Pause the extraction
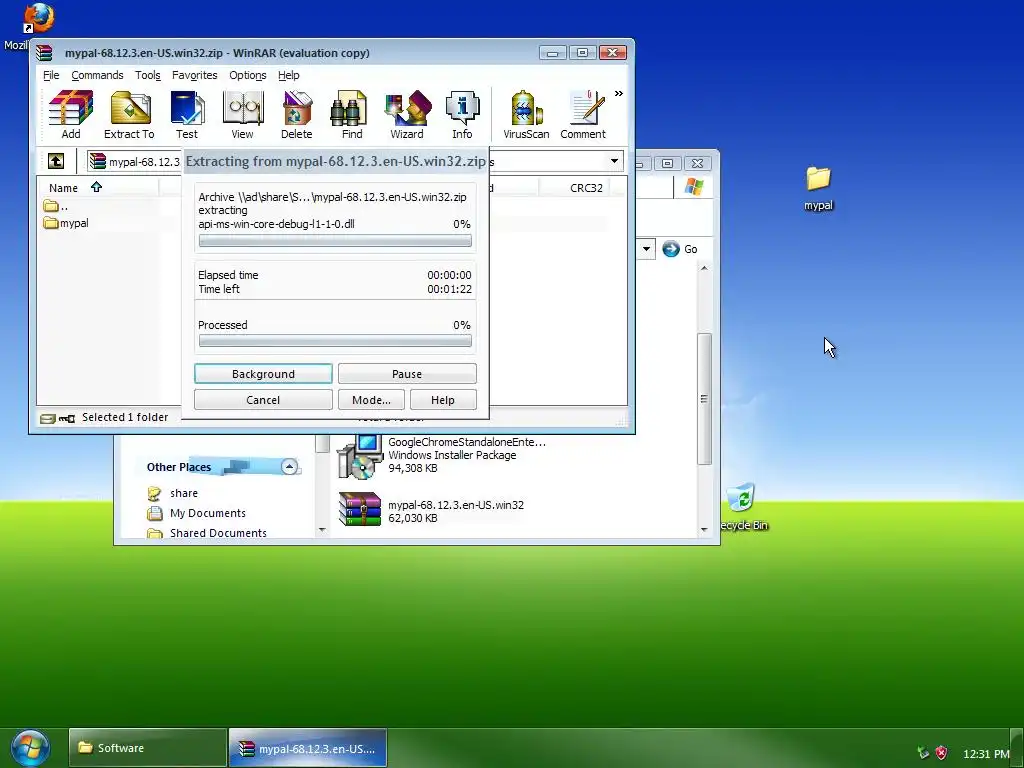This screenshot has width=1024, height=768. click(x=407, y=374)
